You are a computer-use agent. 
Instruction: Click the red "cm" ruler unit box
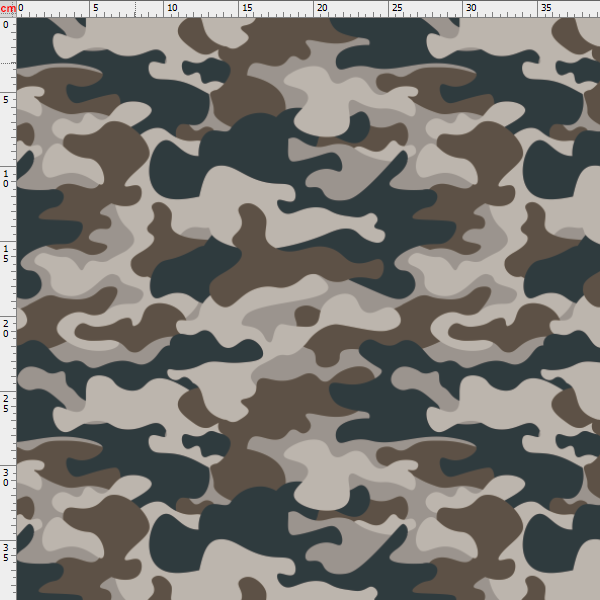(x=8, y=8)
